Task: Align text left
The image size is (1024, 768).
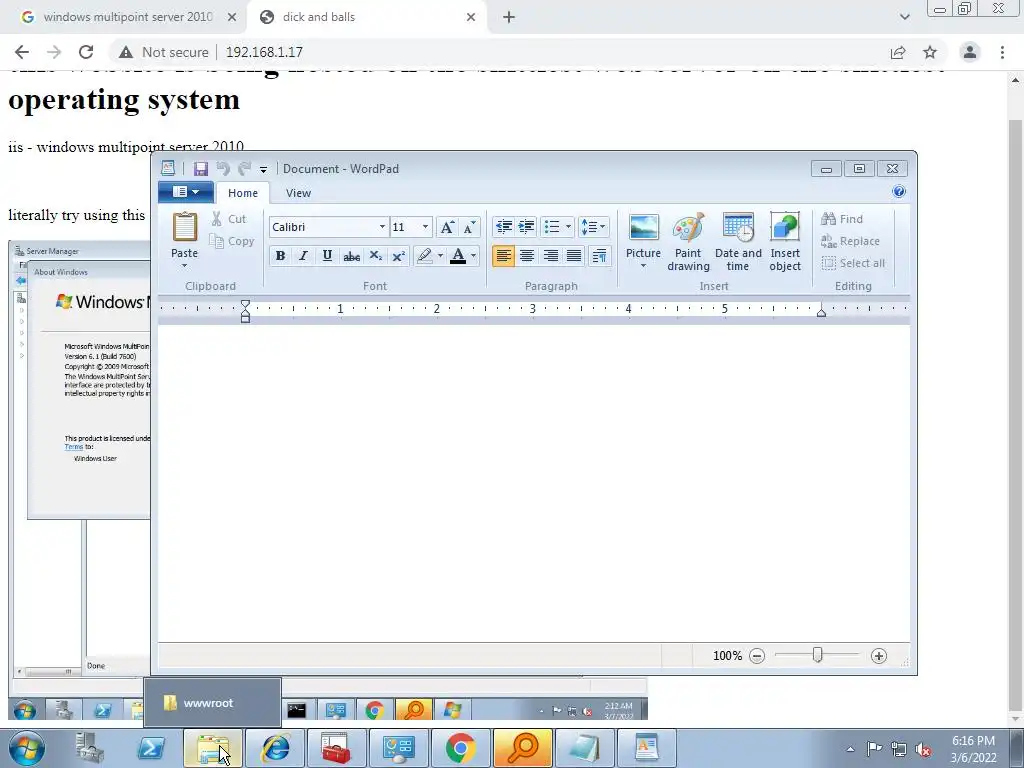Action: 504,256
